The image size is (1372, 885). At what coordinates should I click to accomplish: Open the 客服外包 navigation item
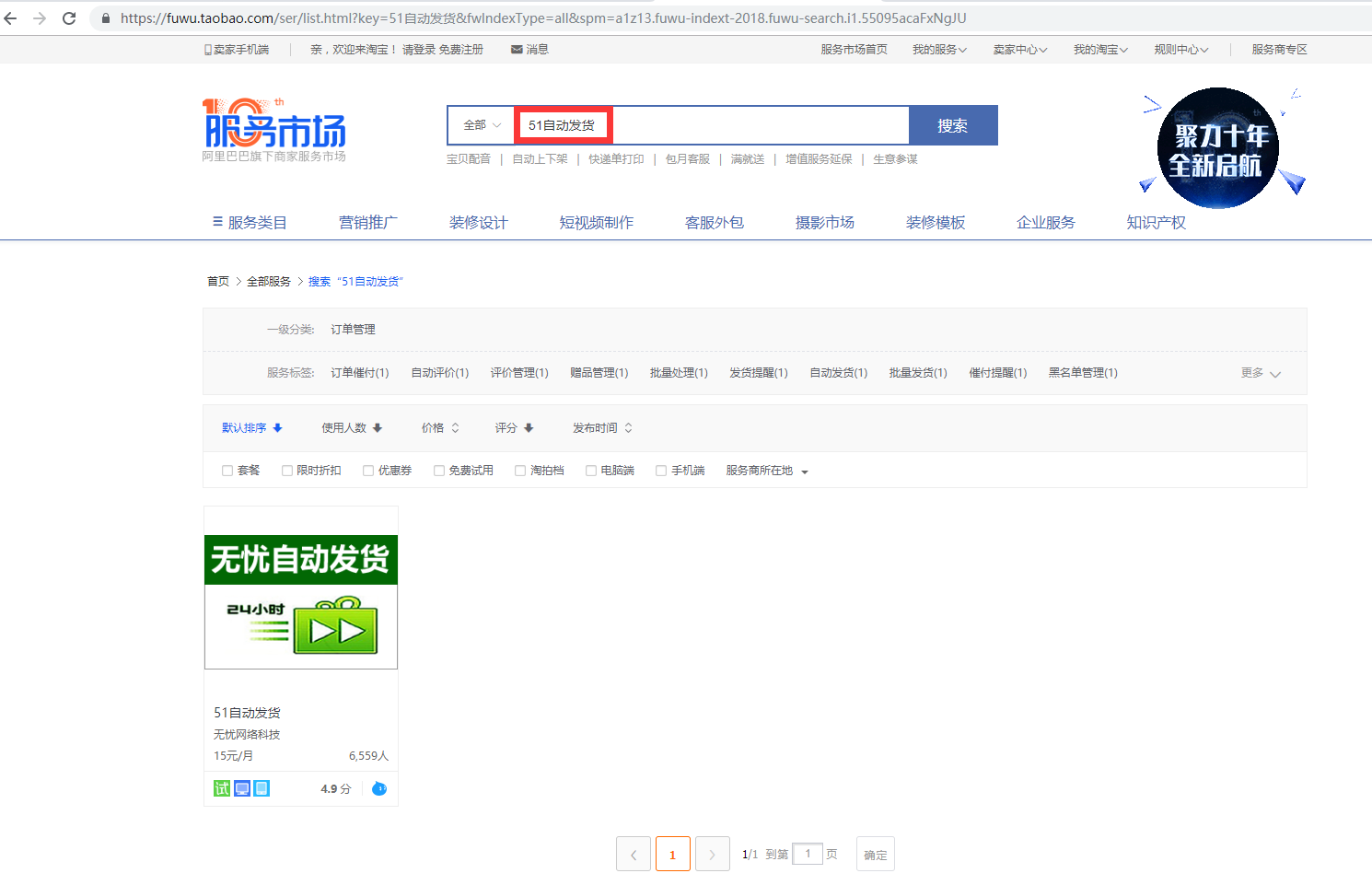coord(715,223)
